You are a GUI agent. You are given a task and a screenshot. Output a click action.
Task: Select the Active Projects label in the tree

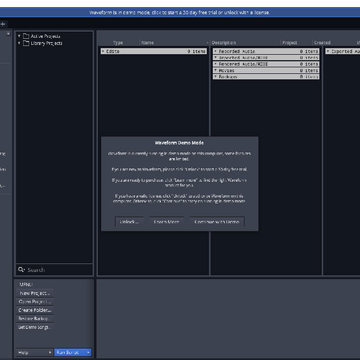pyautogui.click(x=45, y=36)
